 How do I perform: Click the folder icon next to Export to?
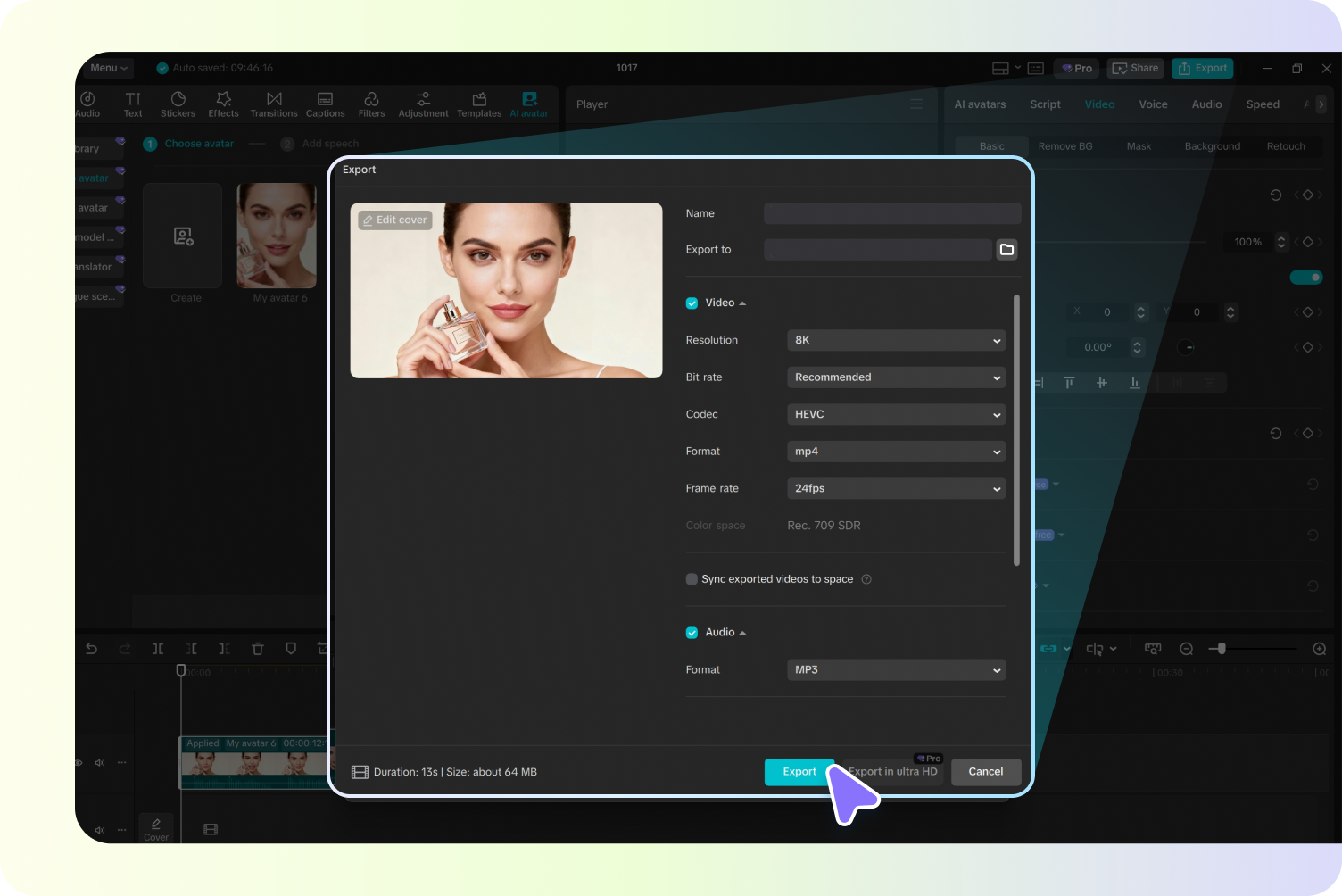coord(1006,249)
